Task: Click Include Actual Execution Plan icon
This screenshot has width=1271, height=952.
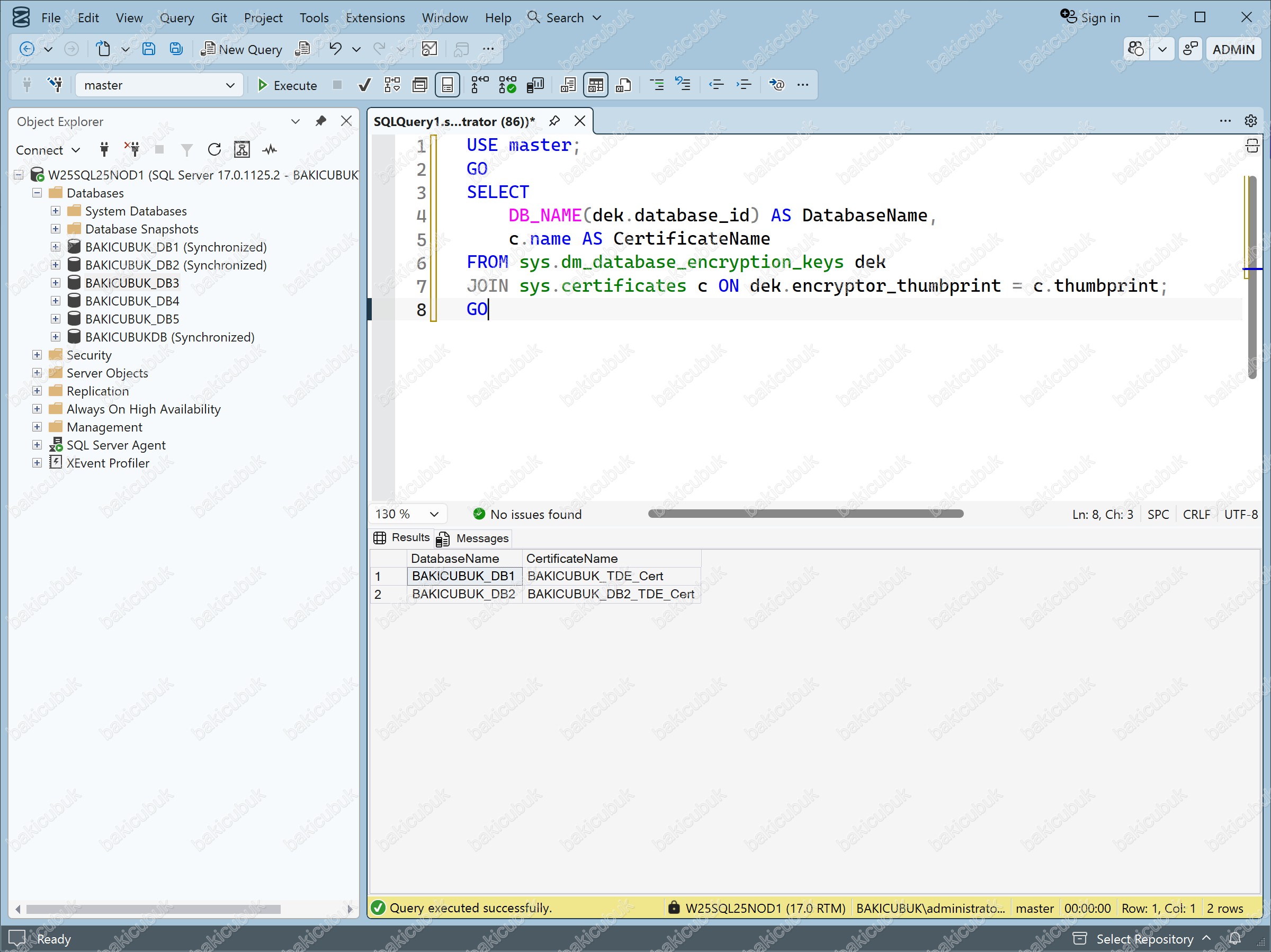Action: coord(480,85)
